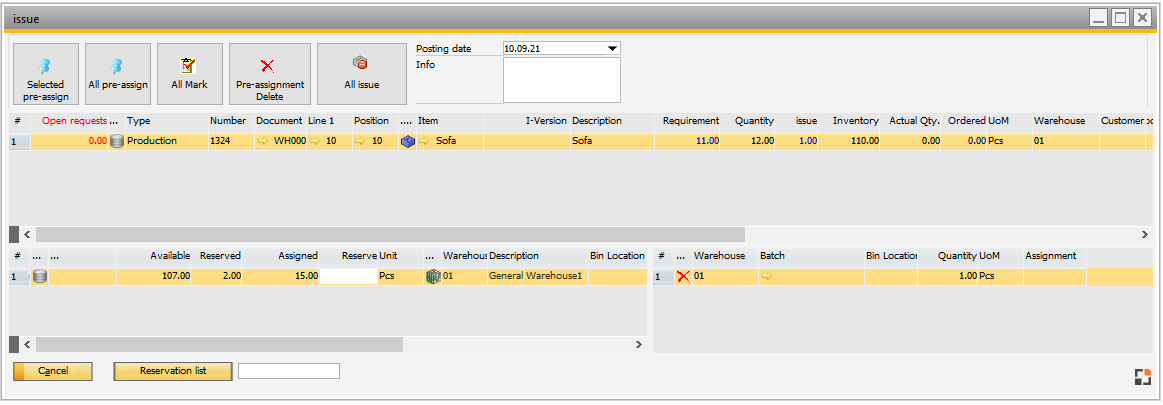Click the blue cube item icon
The image size is (1163, 405).
[407, 142]
